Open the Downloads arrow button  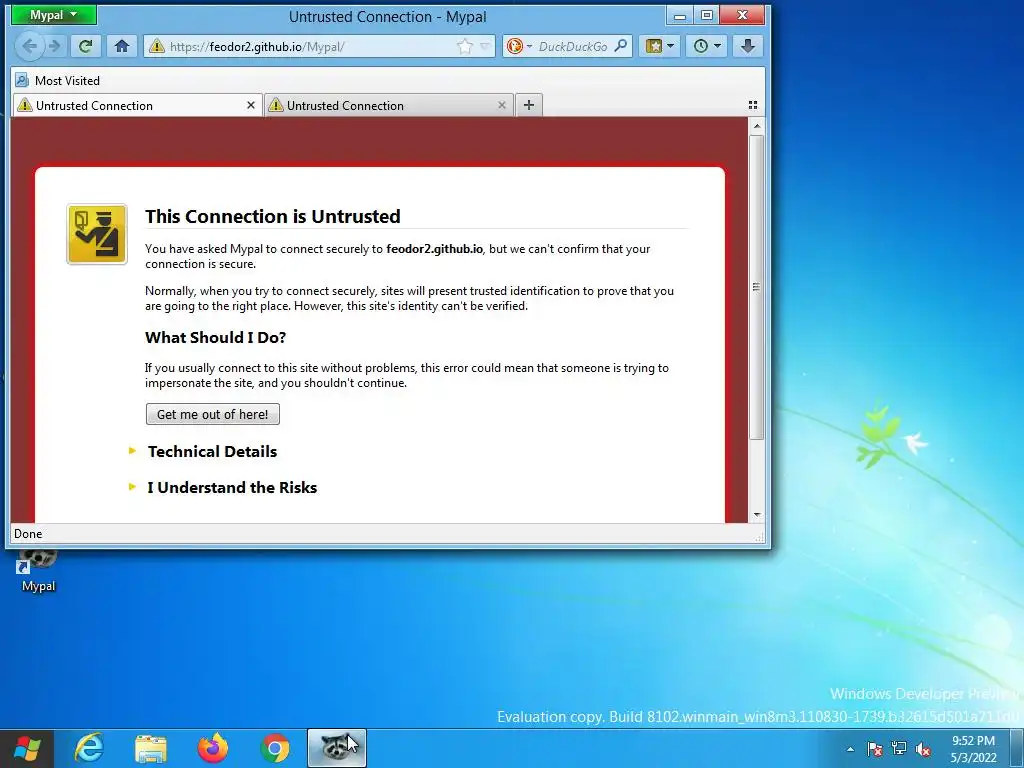pyautogui.click(x=748, y=46)
